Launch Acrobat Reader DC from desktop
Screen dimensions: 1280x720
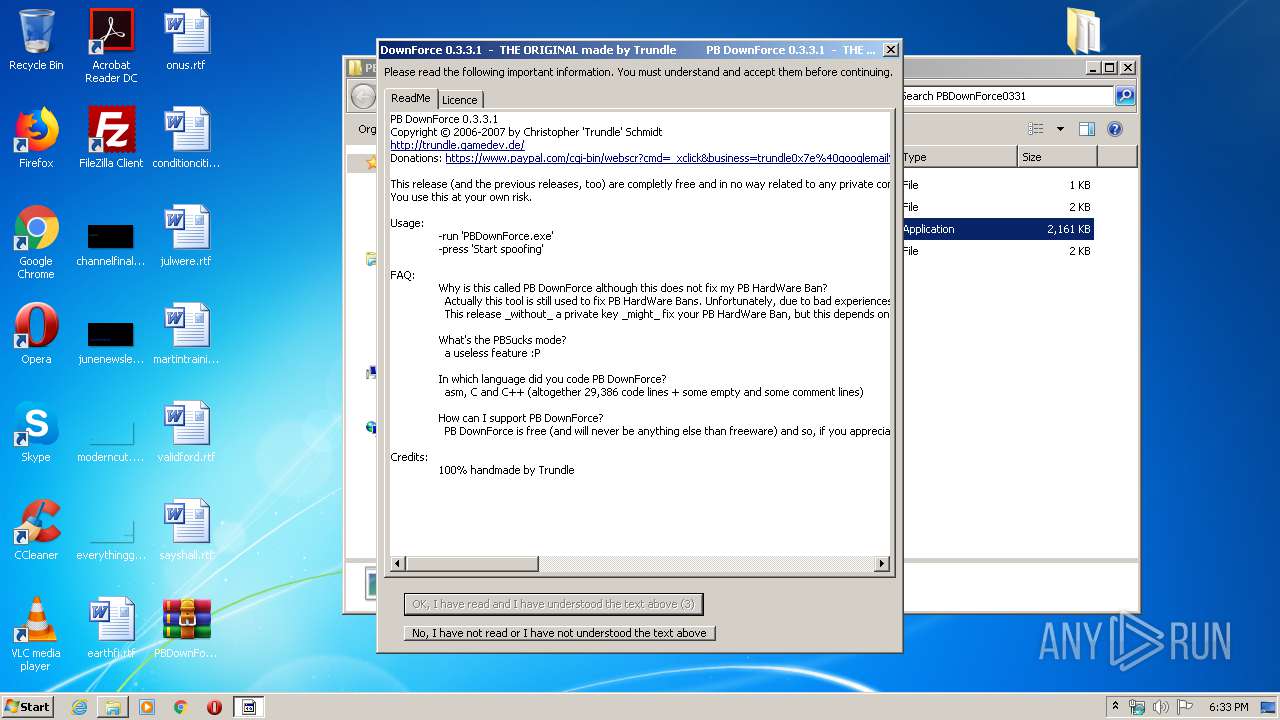pos(111,46)
